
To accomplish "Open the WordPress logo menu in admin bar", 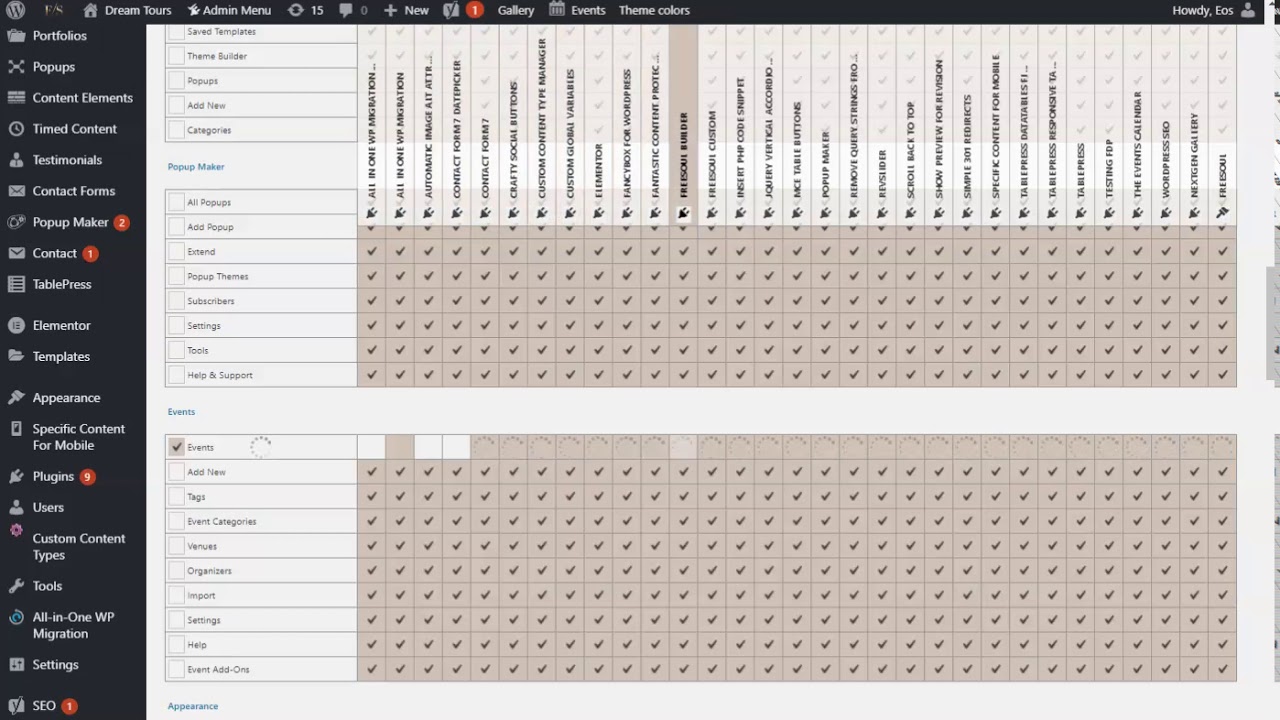I will [15, 10].
